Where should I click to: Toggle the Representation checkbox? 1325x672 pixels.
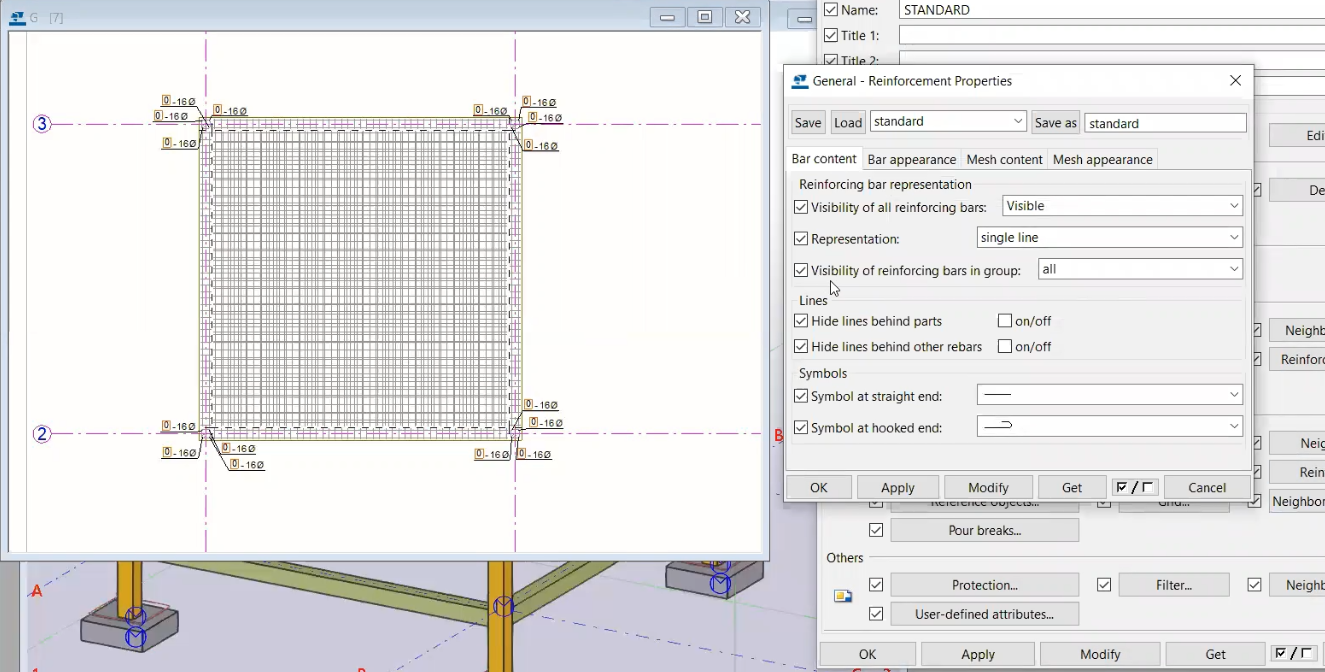pos(801,239)
